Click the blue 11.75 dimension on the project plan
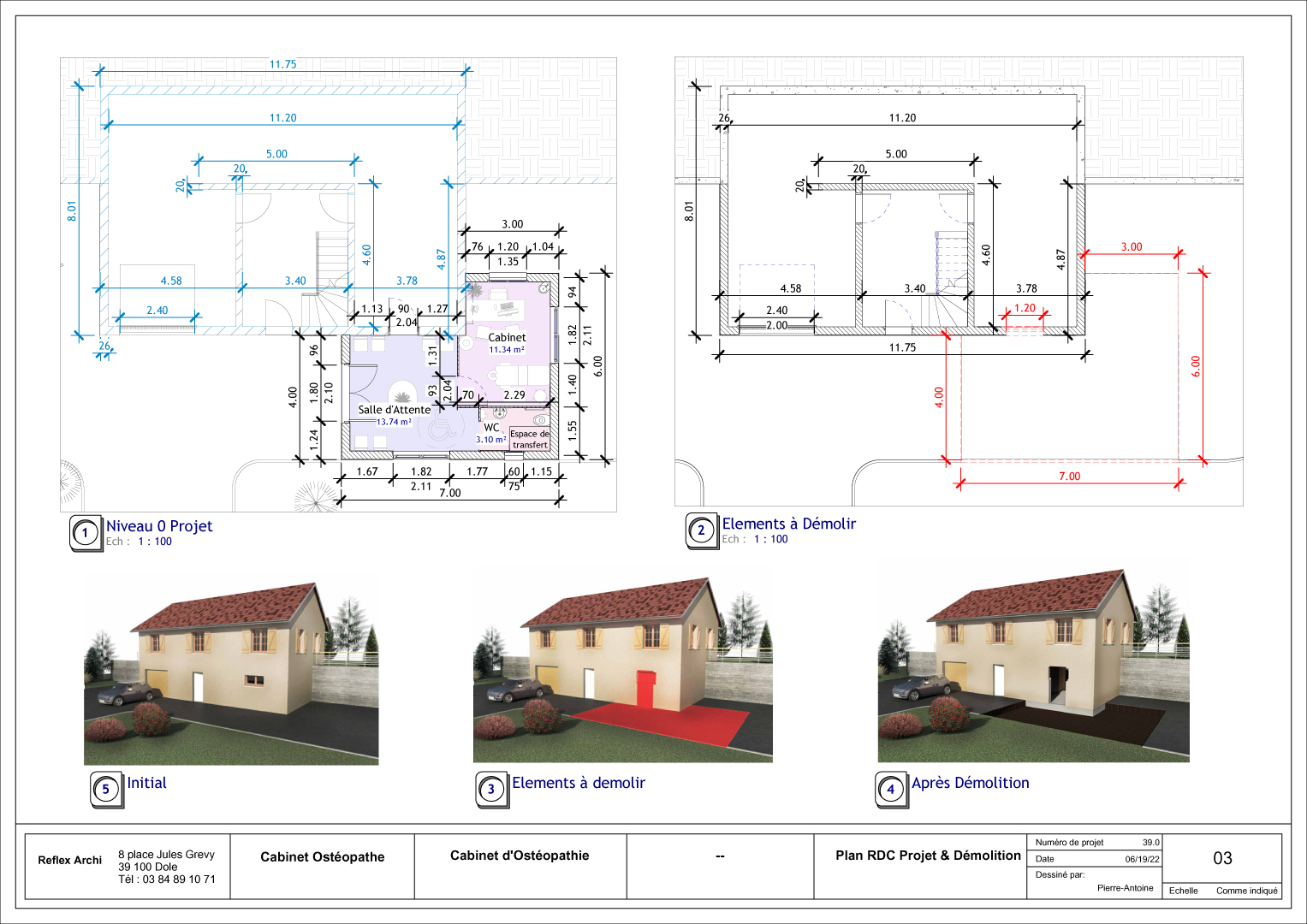1307x924 pixels. pos(282,64)
